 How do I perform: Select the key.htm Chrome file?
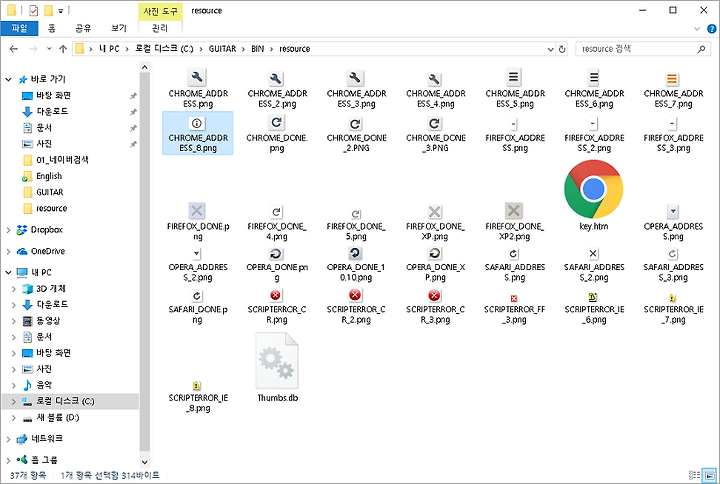[594, 195]
